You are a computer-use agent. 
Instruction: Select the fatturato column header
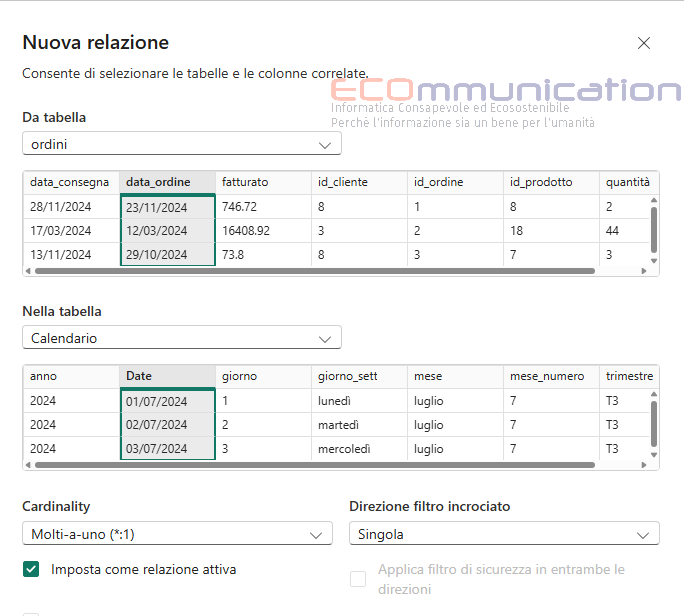tap(263, 182)
